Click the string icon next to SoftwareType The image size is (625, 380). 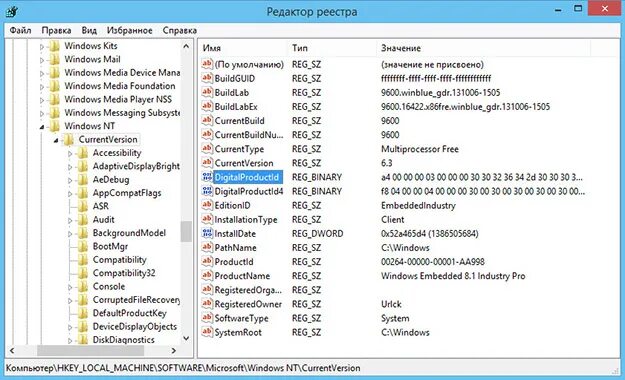[x=207, y=318]
